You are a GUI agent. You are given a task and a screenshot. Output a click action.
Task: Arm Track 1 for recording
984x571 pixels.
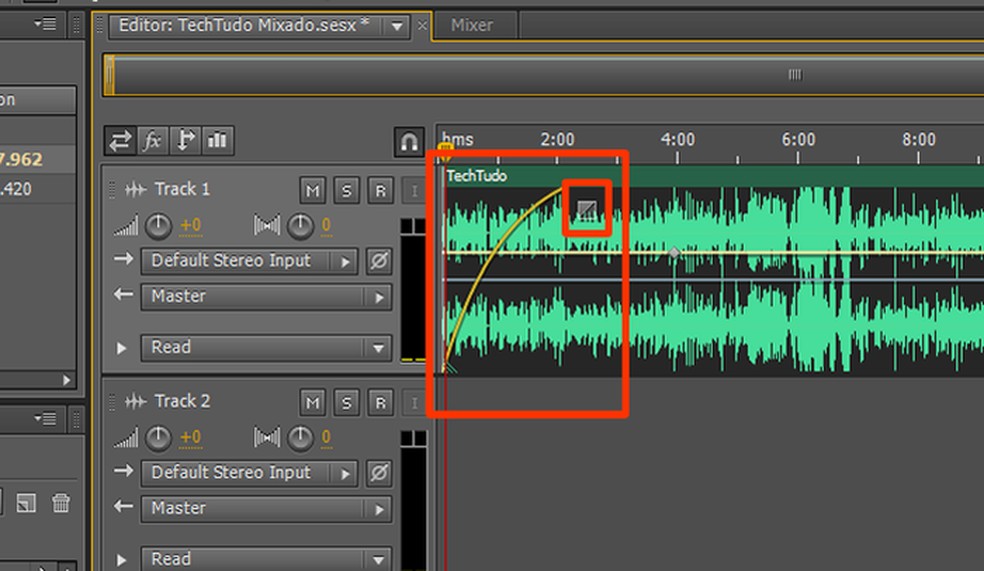(380, 190)
